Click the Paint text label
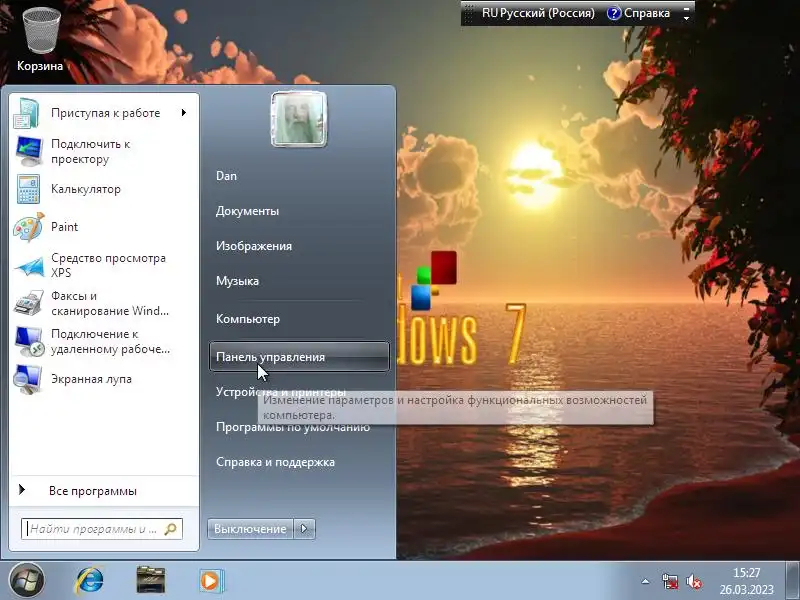800x600 pixels. click(x=64, y=227)
